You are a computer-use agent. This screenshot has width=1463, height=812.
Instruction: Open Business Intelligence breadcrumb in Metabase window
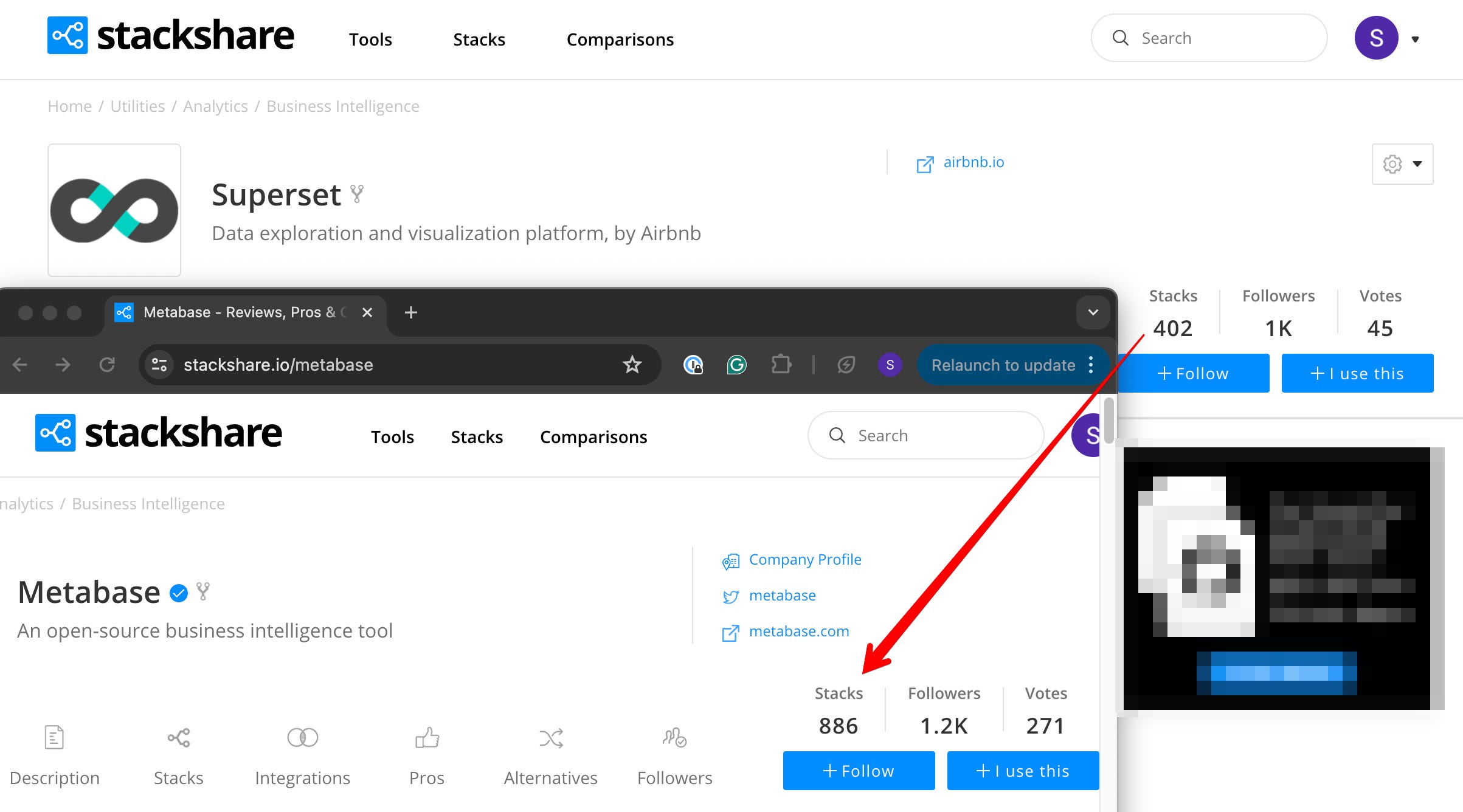click(148, 504)
